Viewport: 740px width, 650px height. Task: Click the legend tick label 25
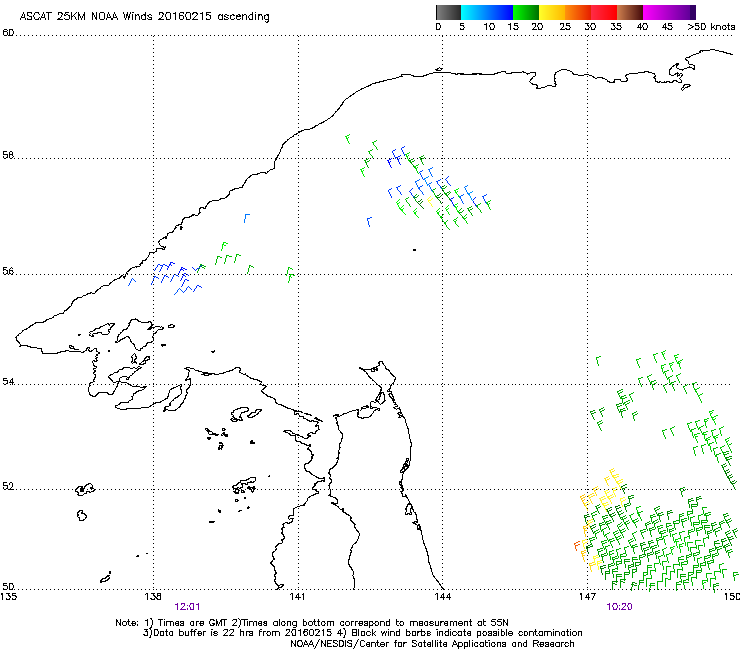point(565,27)
